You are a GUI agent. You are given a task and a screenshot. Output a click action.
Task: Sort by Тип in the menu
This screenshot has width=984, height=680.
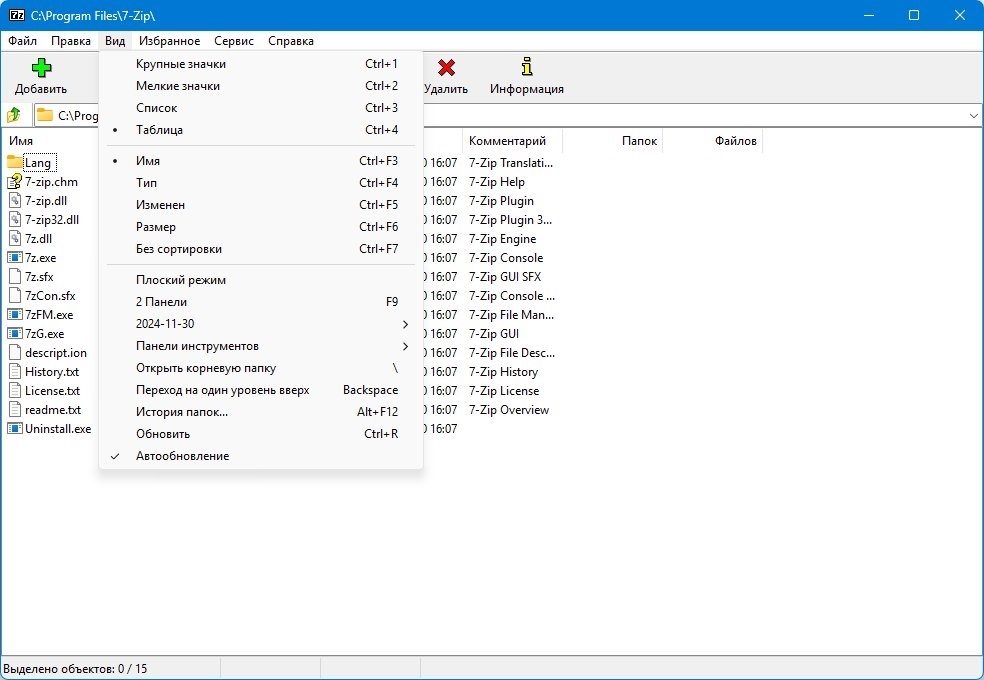(x=260, y=183)
